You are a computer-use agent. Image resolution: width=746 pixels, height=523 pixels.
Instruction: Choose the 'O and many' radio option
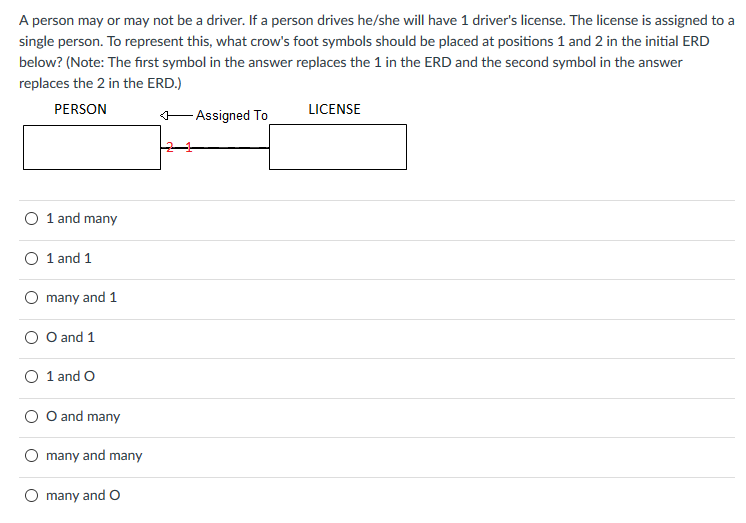pos(31,416)
